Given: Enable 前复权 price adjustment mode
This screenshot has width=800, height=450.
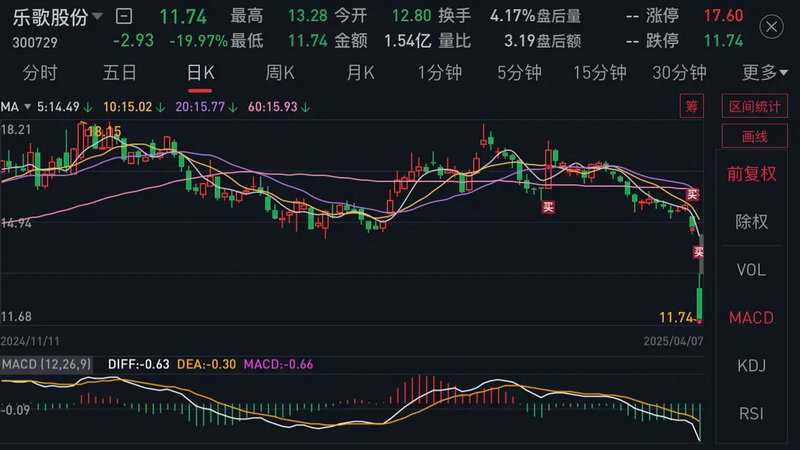Looking at the screenshot, I should pyautogui.click(x=751, y=173).
